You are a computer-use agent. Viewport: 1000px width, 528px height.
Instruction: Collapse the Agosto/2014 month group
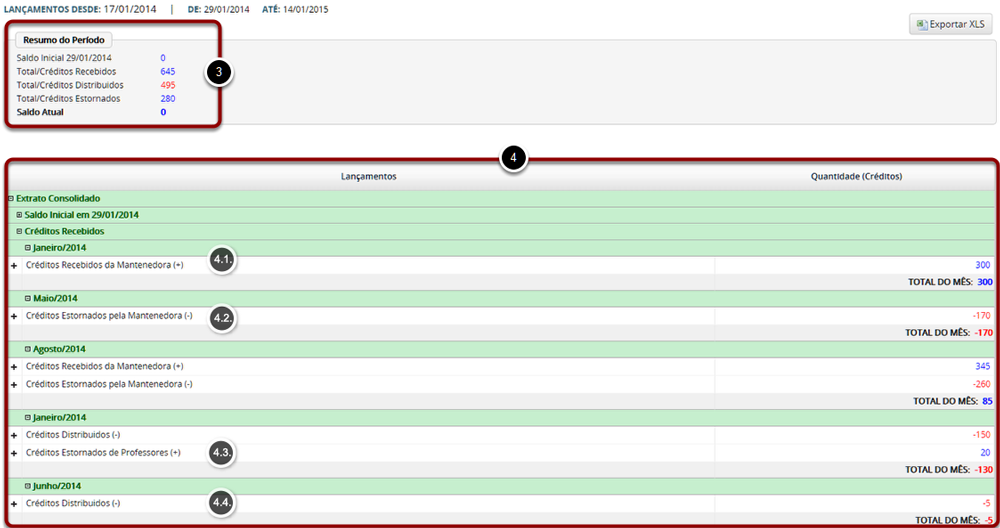(28, 350)
